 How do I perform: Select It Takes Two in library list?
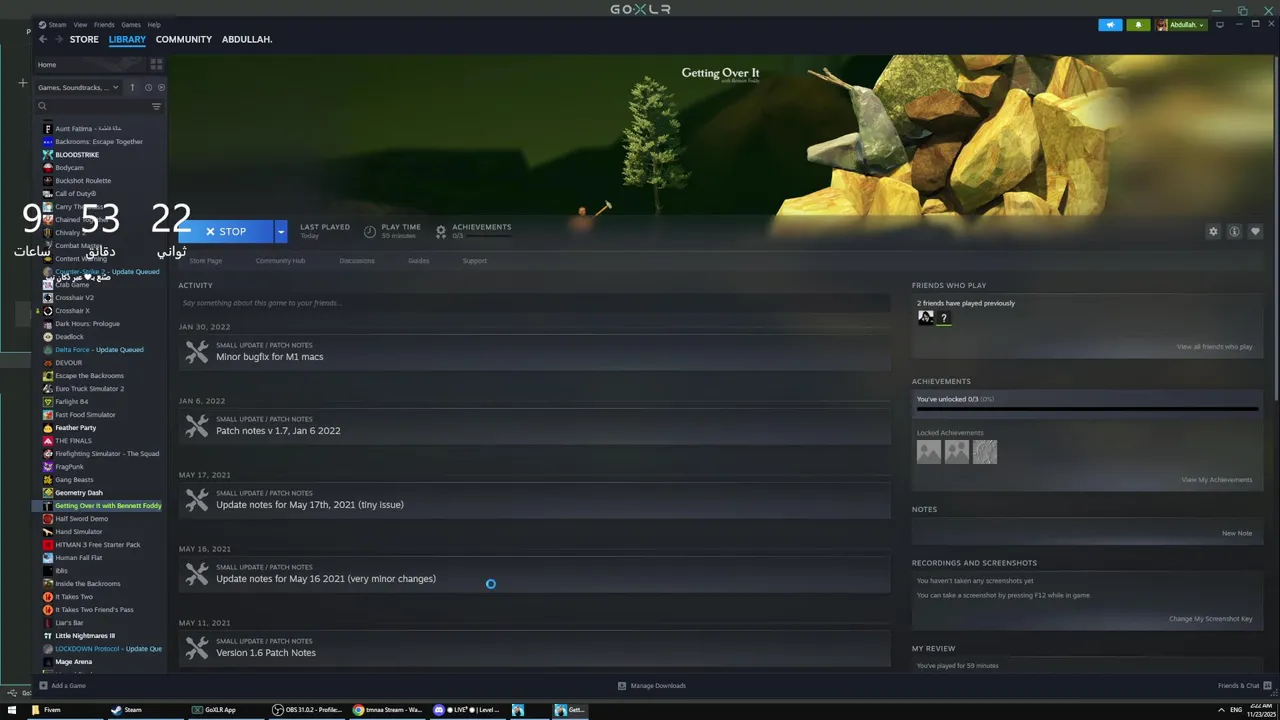point(74,597)
